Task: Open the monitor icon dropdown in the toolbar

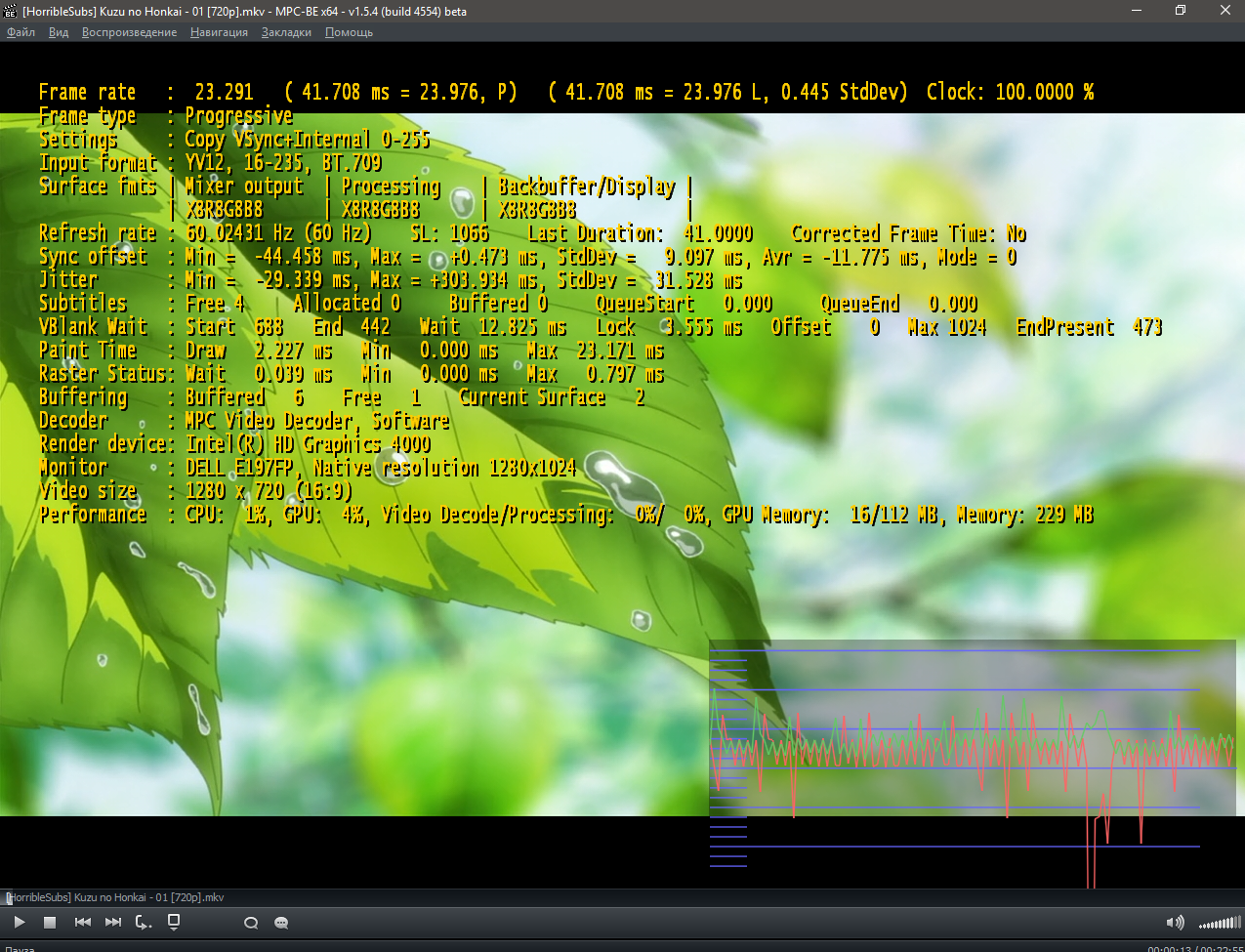Action: point(174,922)
